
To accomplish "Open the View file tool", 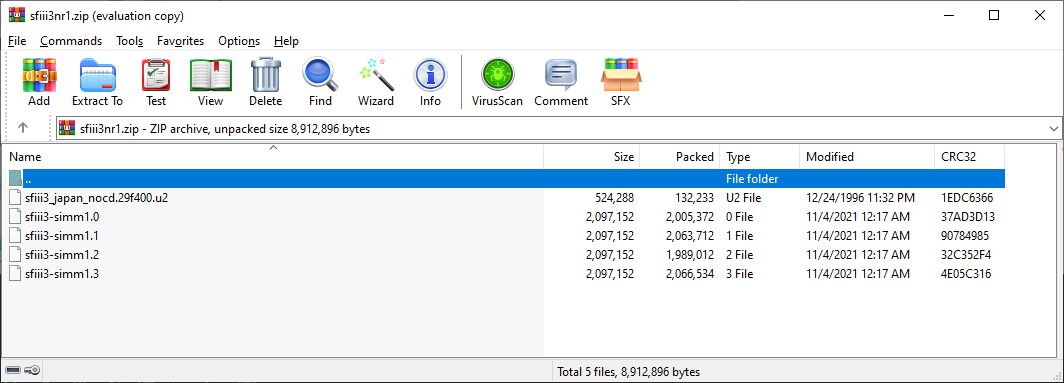I will click(210, 82).
